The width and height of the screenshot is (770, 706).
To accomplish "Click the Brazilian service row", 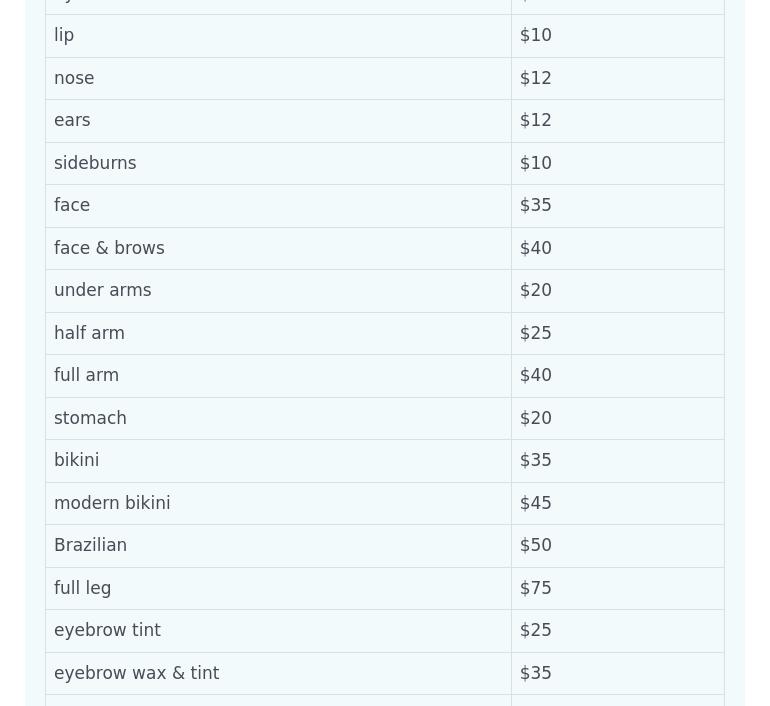I will [x=90, y=545].
